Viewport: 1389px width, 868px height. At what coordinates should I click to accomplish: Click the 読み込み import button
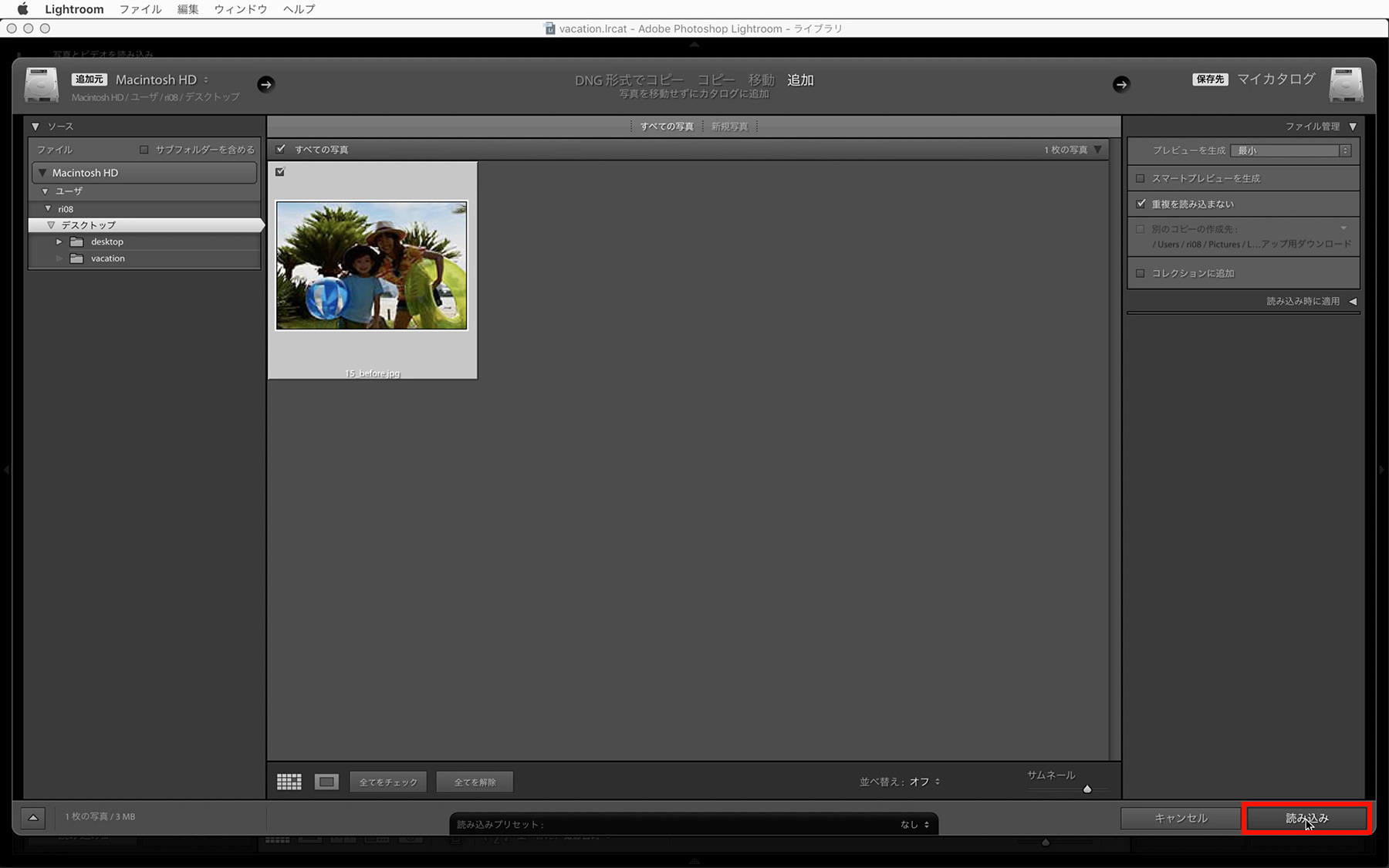pyautogui.click(x=1307, y=818)
